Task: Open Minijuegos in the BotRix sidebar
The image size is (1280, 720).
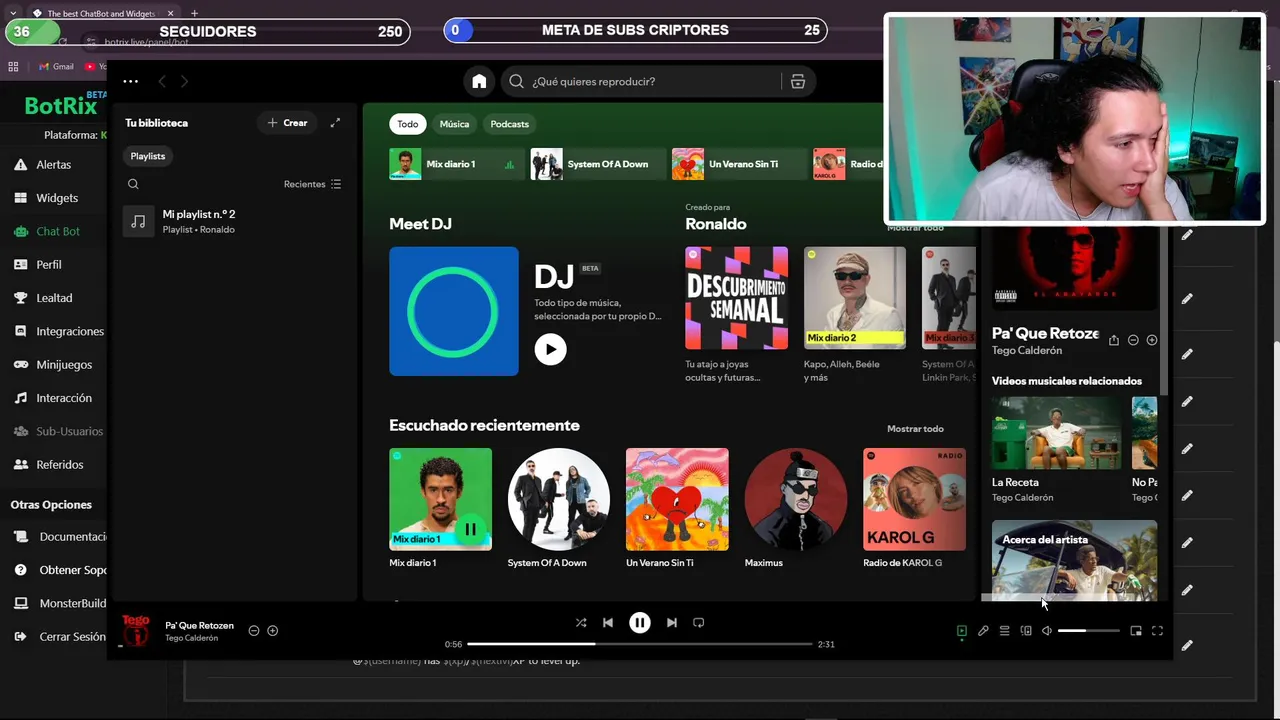Action: pos(64,365)
